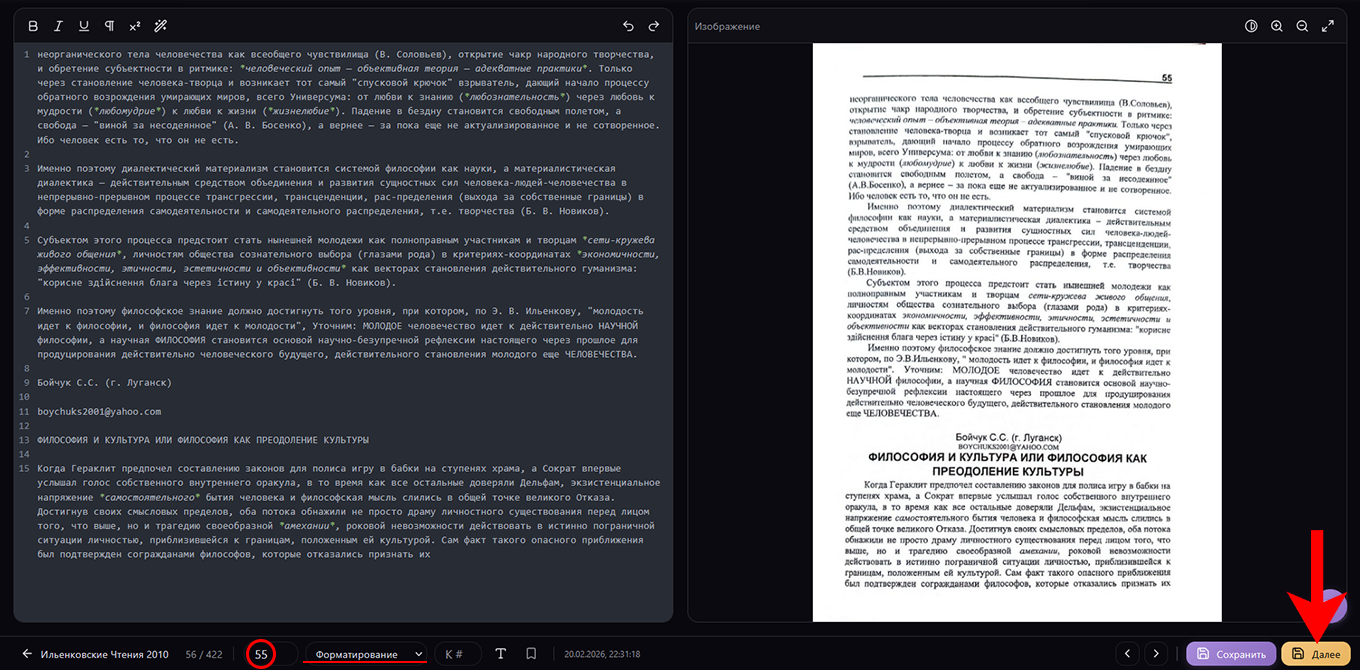Expand the image panel to fullscreen
This screenshot has width=1360, height=670.
1328,26
